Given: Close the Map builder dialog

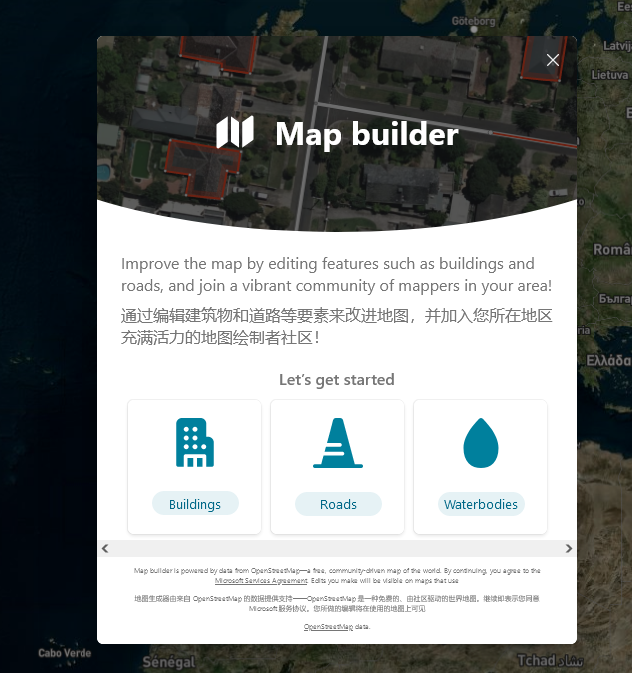Looking at the screenshot, I should [553, 60].
